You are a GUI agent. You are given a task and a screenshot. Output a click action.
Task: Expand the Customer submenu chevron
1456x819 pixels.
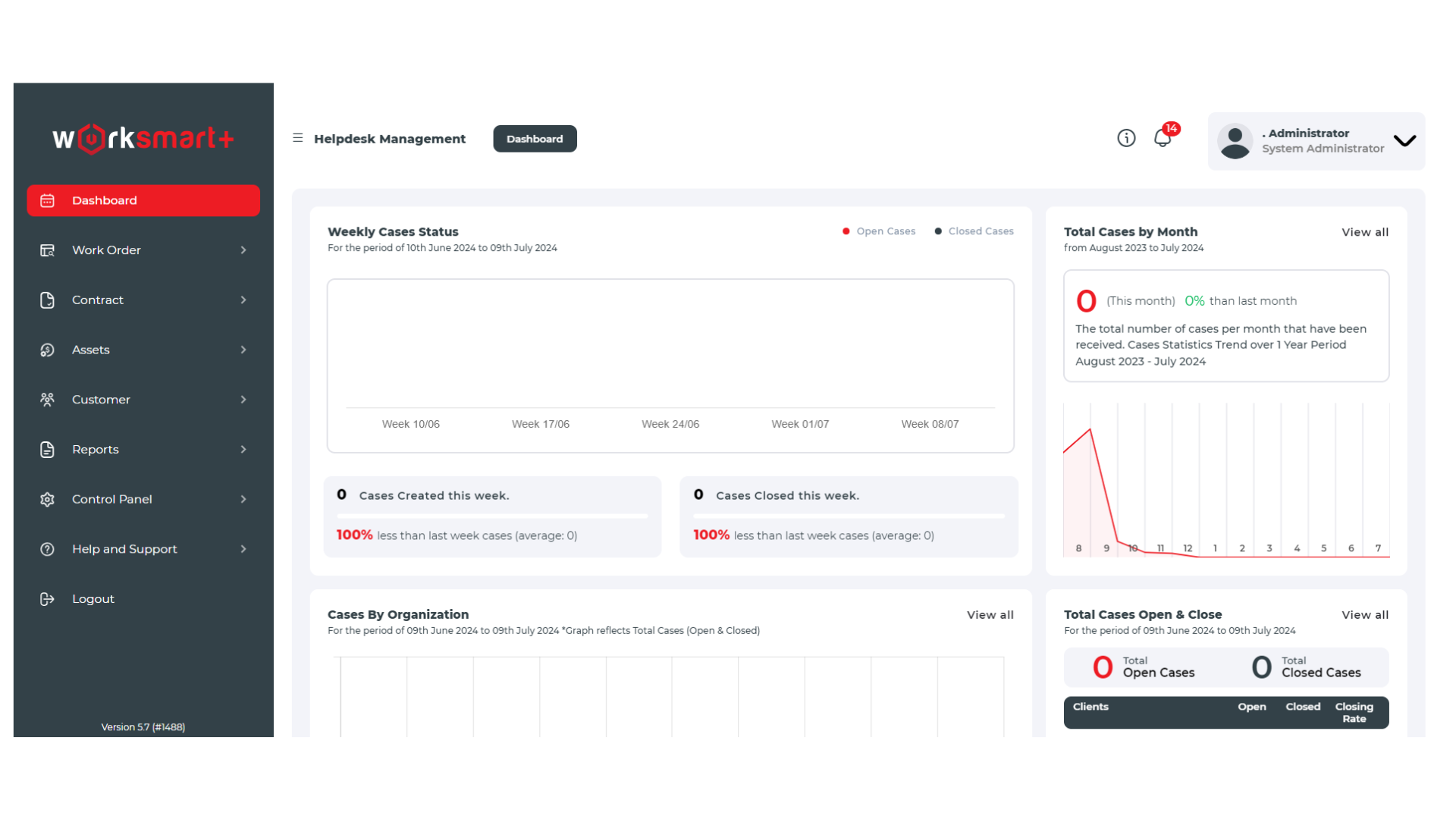tap(243, 400)
